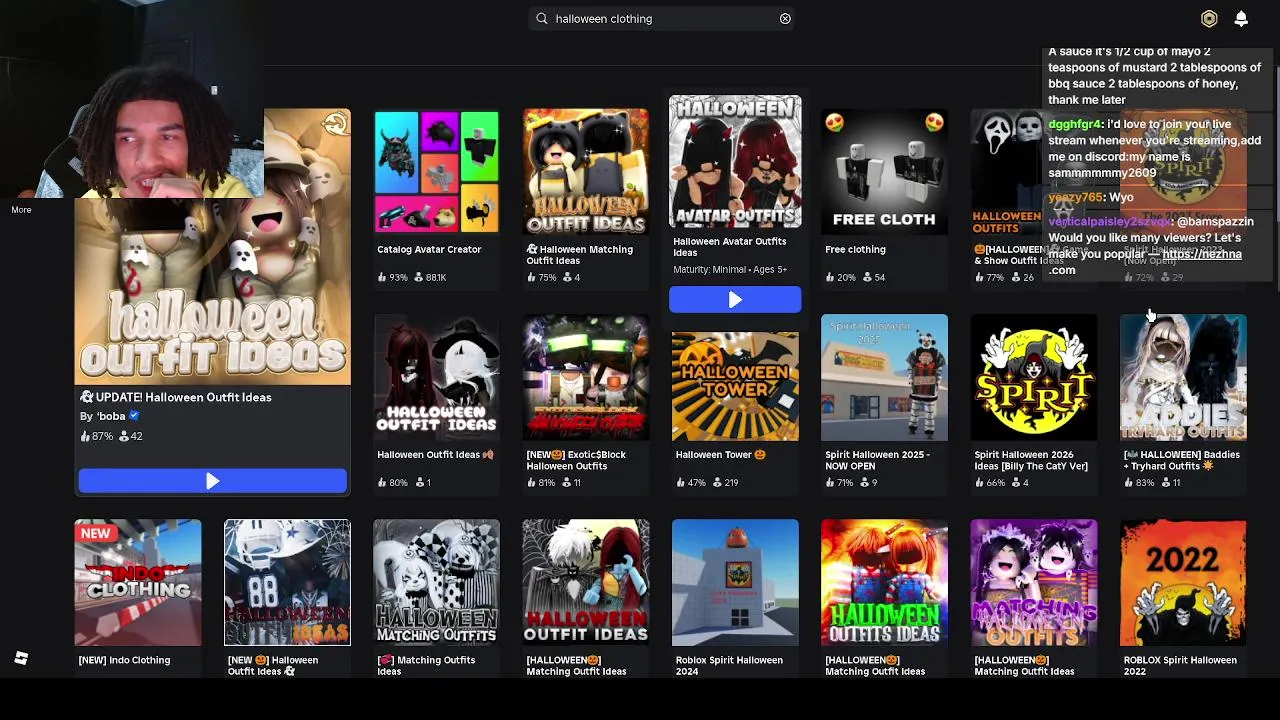Play Halloween Avatar Outfits ideas
The image size is (1280, 720).
coord(735,300)
